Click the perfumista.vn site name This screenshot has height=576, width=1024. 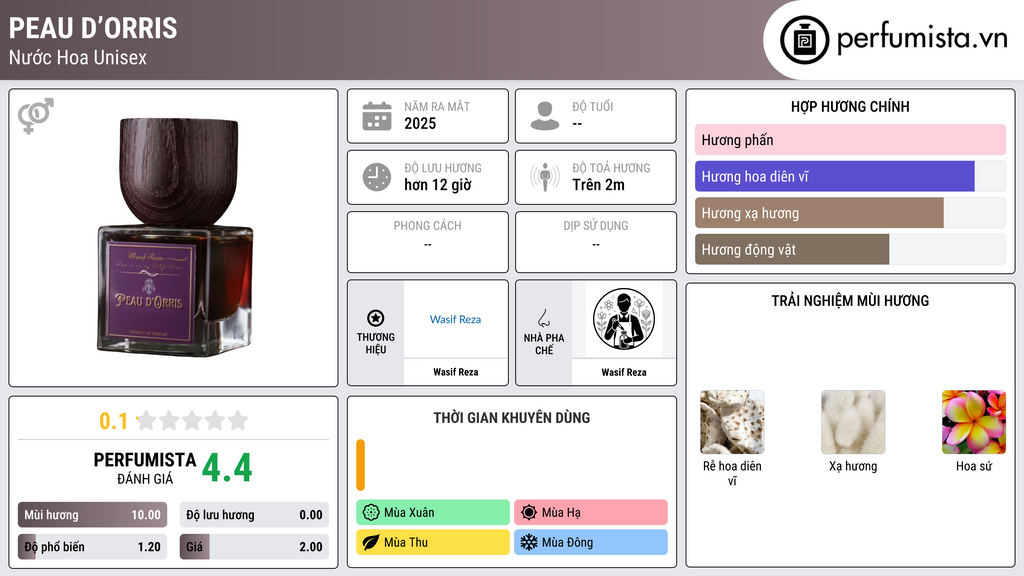pyautogui.click(x=922, y=39)
